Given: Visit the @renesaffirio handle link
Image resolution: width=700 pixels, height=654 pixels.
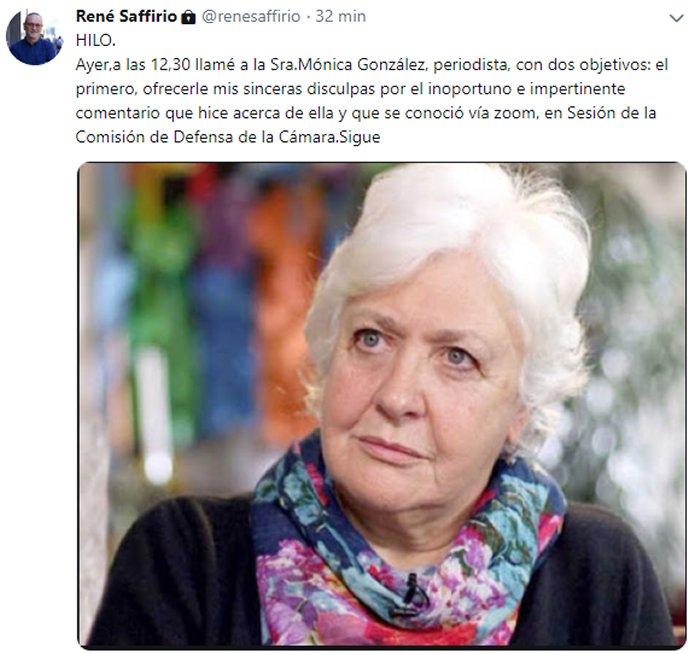Looking at the screenshot, I should [251, 17].
